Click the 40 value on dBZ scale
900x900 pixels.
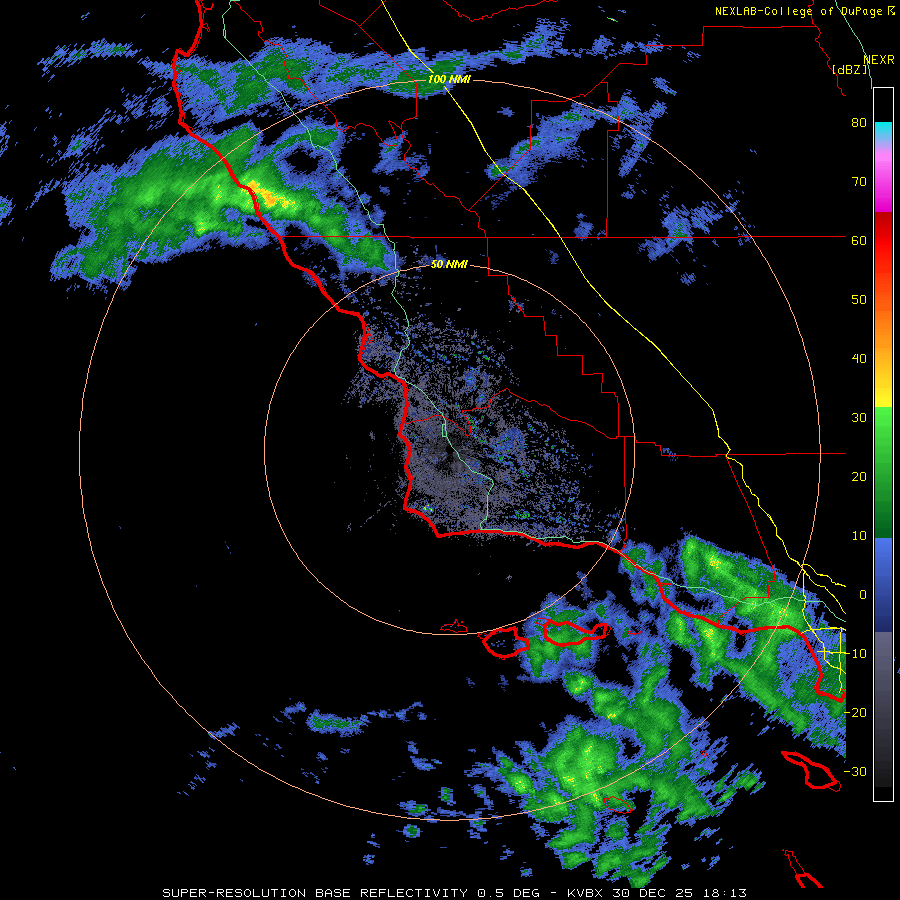tap(859, 359)
